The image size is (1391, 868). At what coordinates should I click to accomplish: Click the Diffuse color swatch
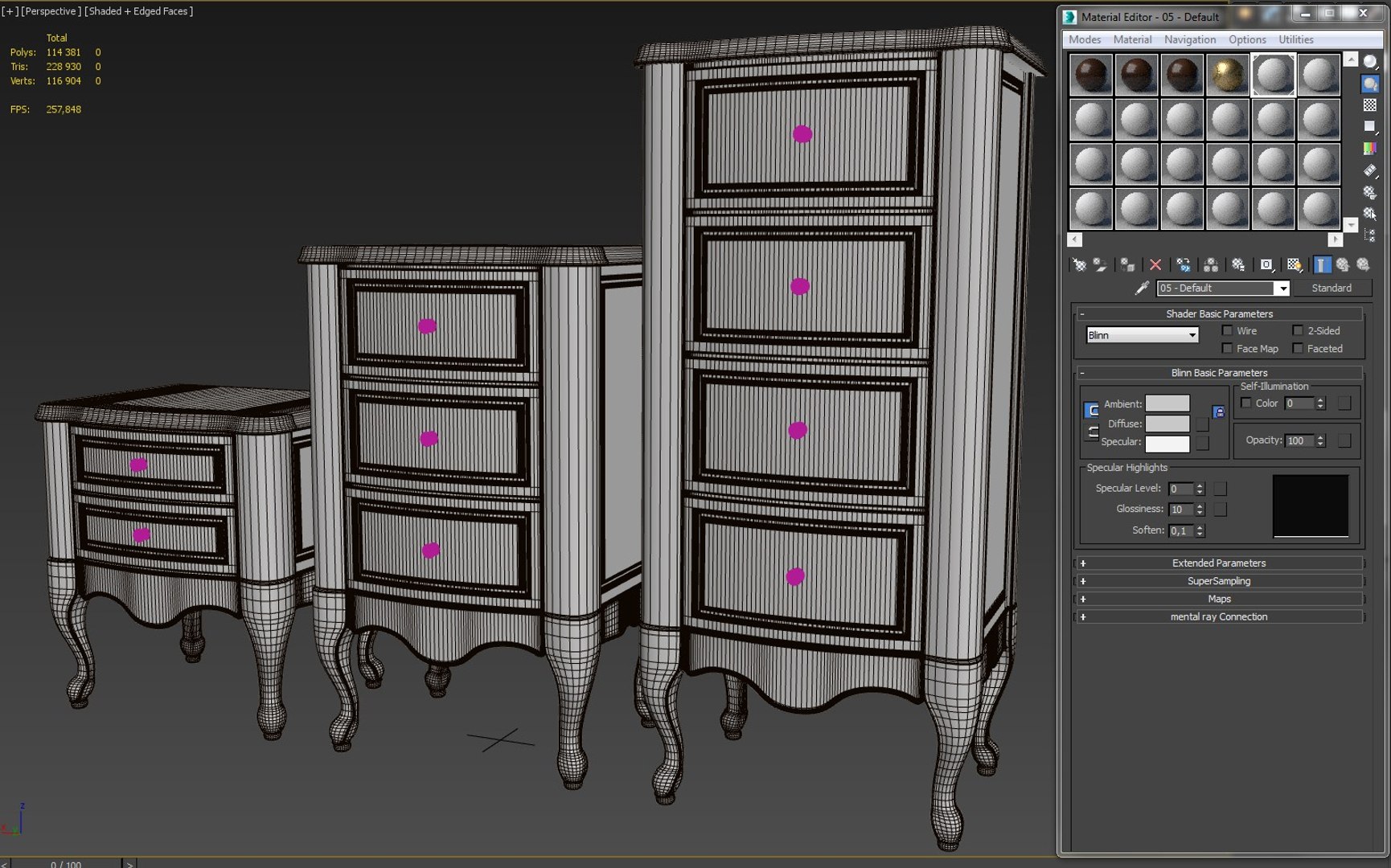(1167, 424)
